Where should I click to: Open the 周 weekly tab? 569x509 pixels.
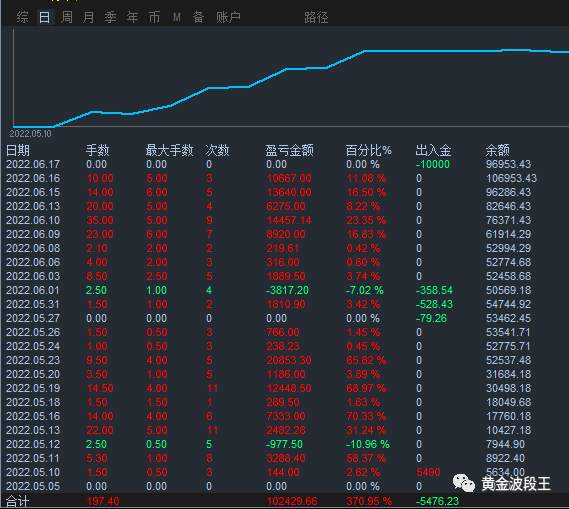[66, 17]
